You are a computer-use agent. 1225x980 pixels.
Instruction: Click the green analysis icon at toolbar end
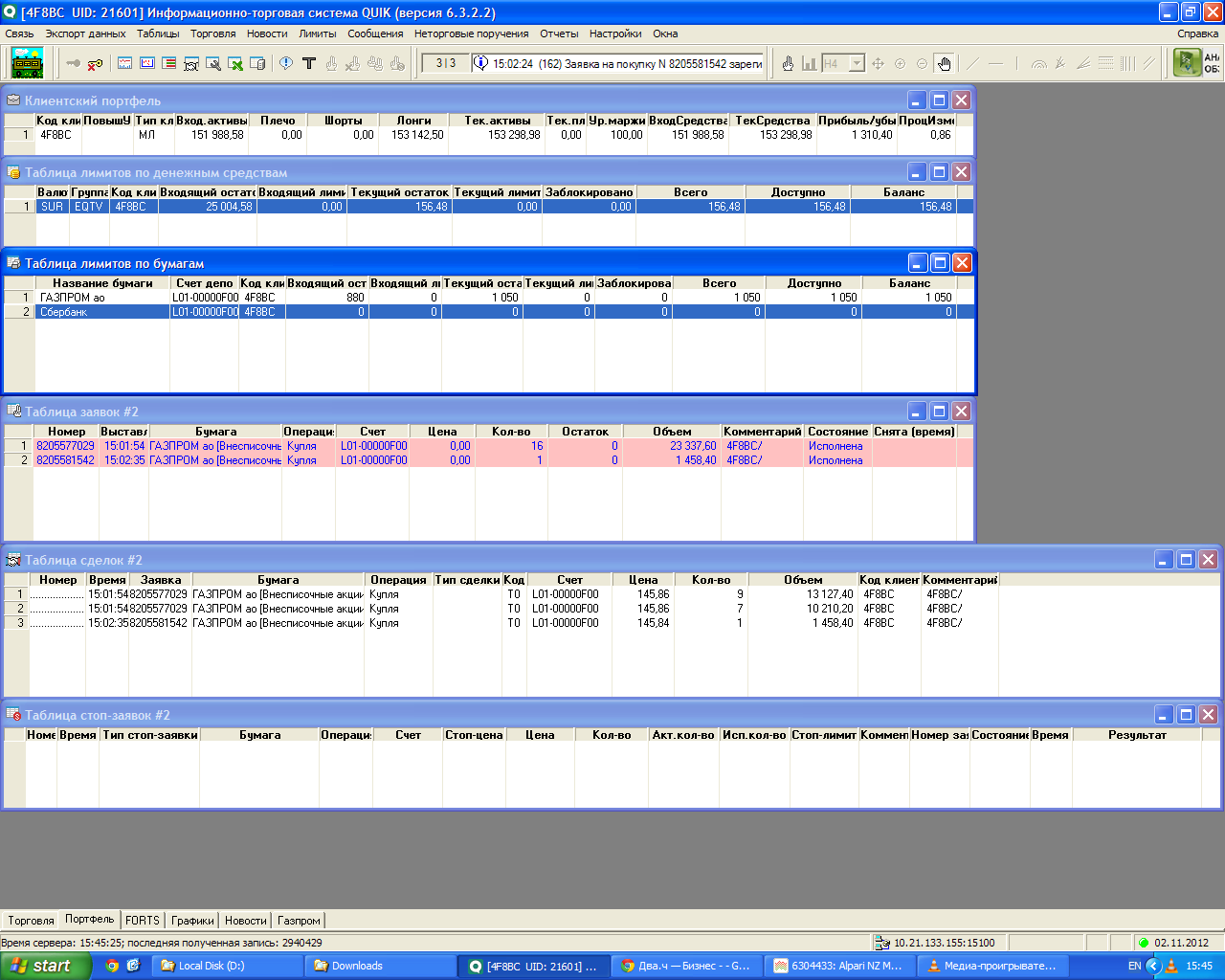coord(1187,63)
